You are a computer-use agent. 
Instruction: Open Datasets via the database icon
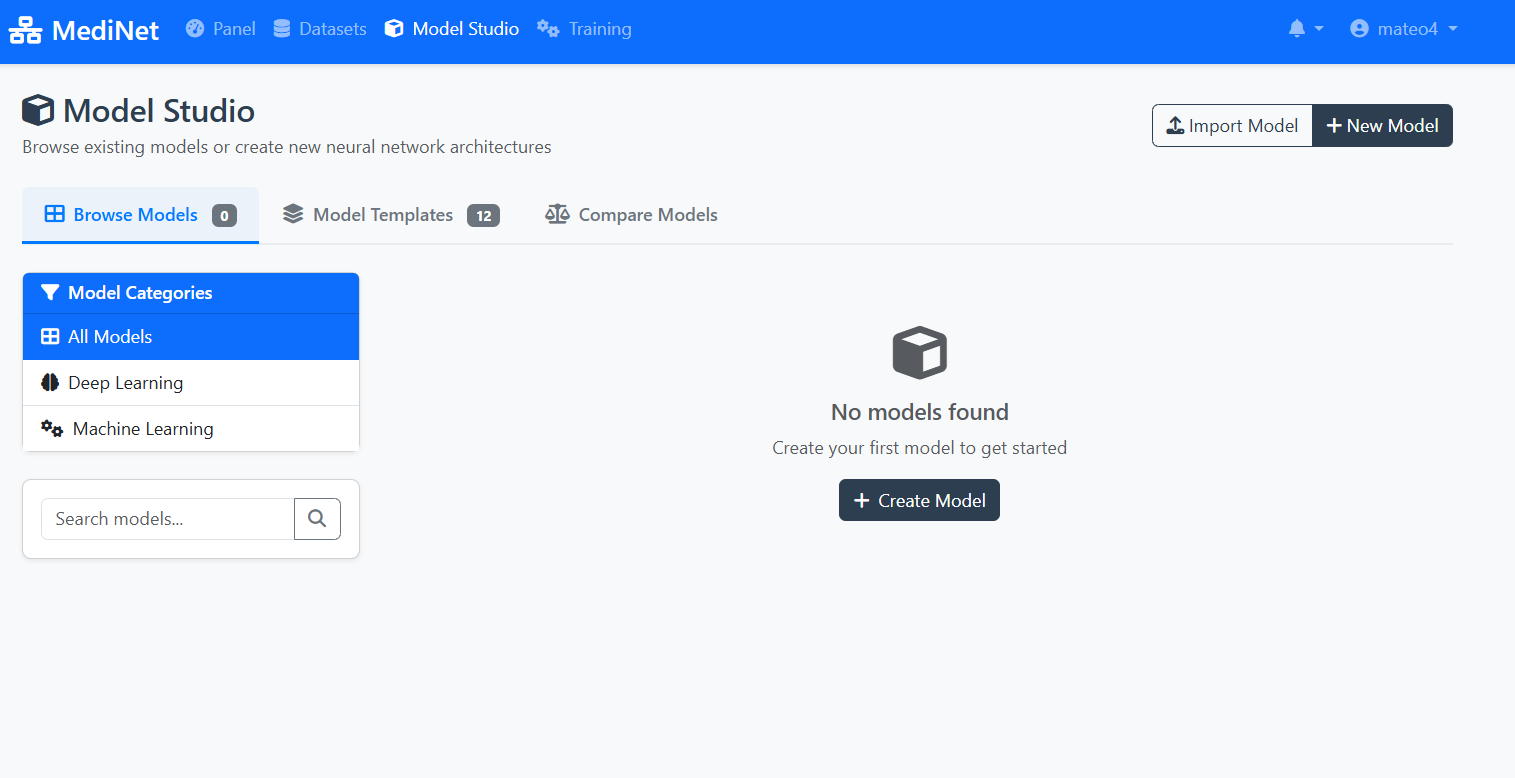pos(281,29)
